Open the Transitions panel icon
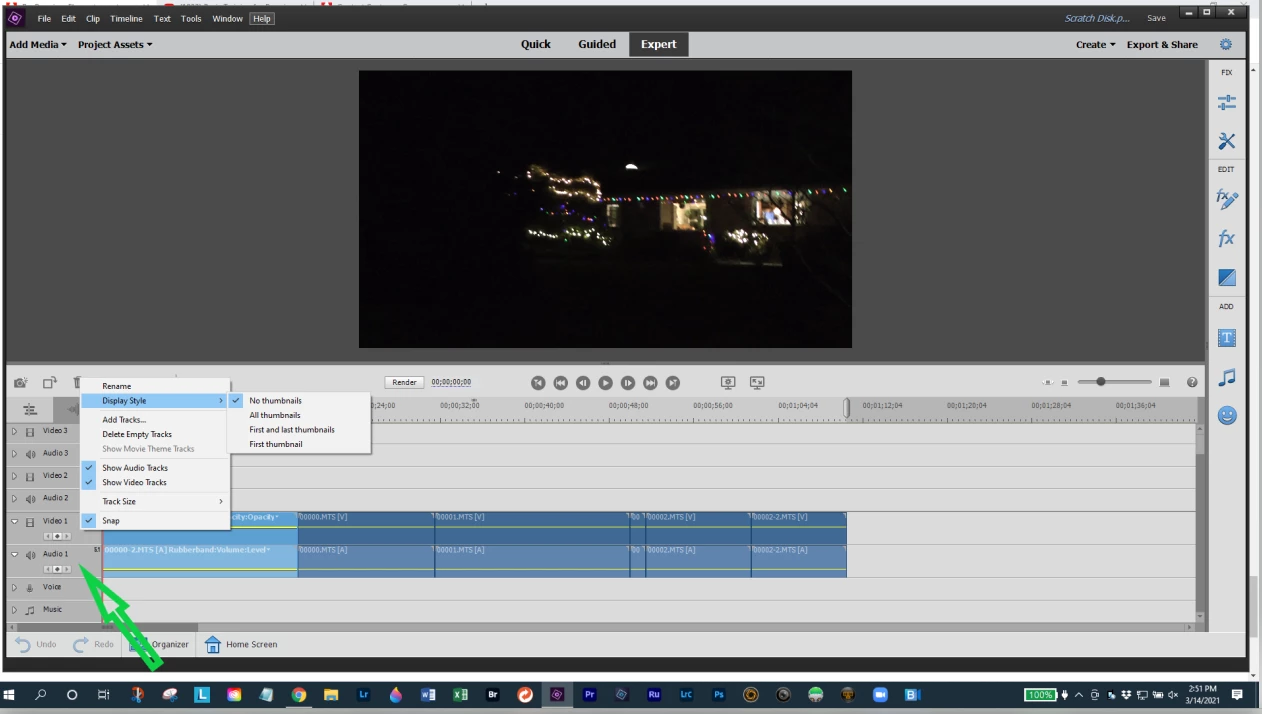Screen dimensions: 1262x714 1227,277
